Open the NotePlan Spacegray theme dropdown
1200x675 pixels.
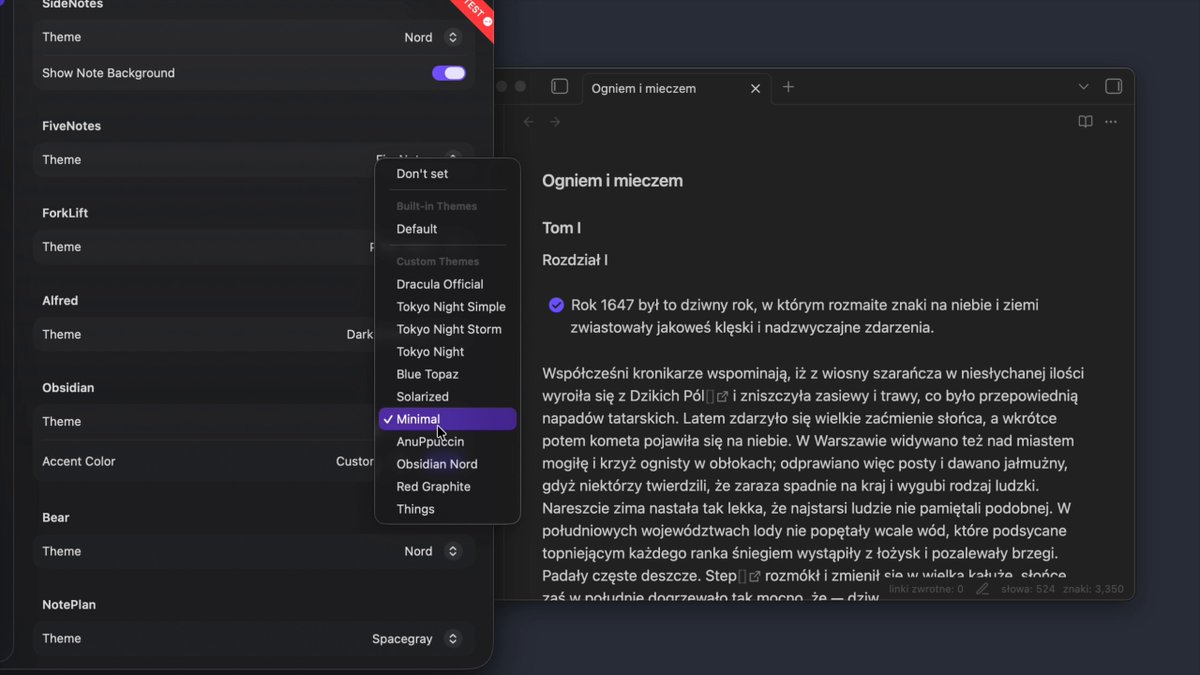coord(416,638)
